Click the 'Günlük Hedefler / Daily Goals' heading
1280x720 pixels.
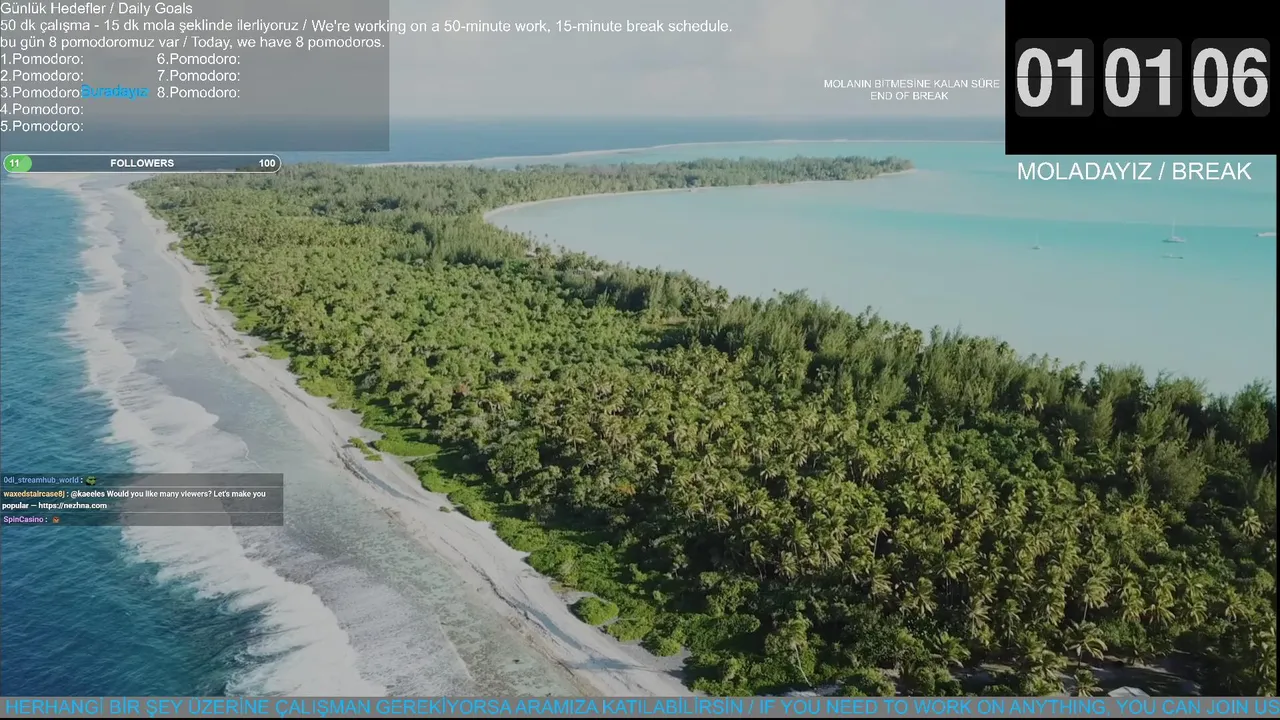[97, 8]
